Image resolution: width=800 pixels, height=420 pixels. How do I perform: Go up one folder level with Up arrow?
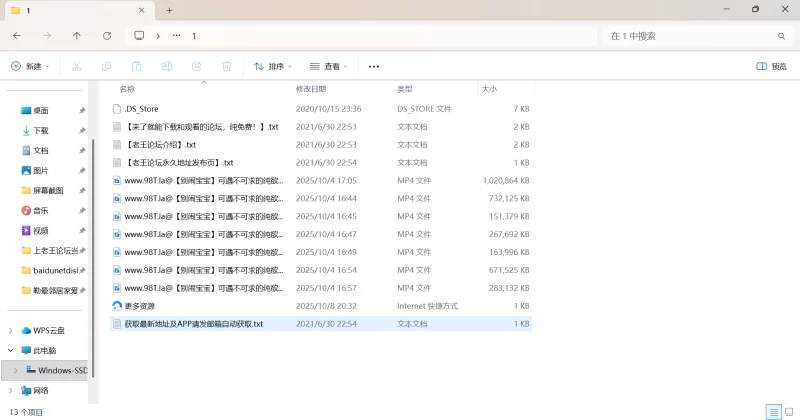[x=77, y=35]
